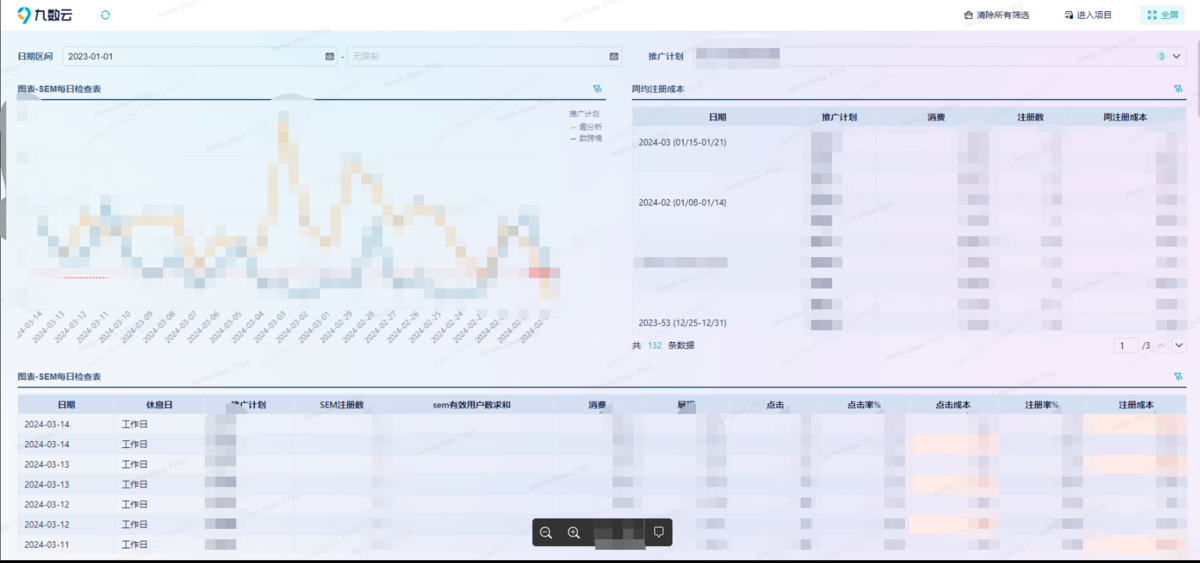The height and width of the screenshot is (563, 1200).
Task: Click 日期 header in 周均注册成本 table
Action: (x=717, y=117)
